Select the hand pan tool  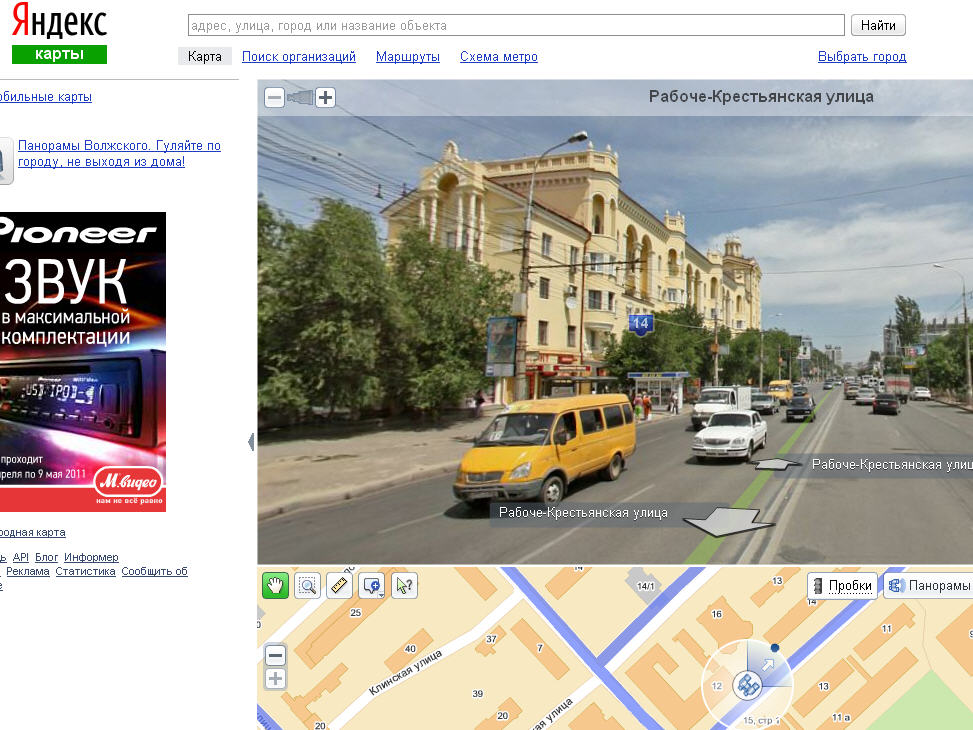coord(275,585)
